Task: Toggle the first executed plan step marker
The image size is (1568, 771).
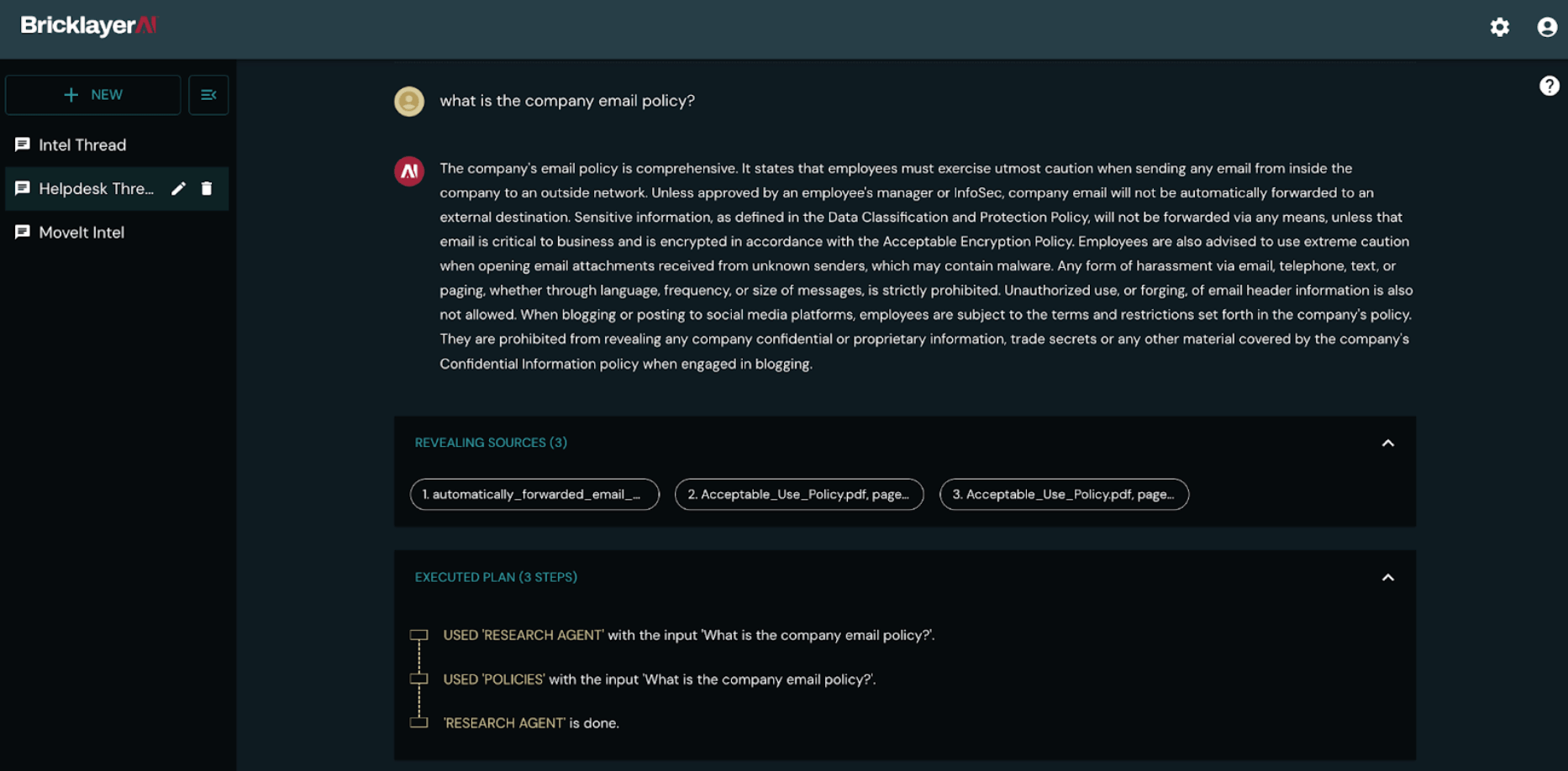Action: (x=418, y=635)
